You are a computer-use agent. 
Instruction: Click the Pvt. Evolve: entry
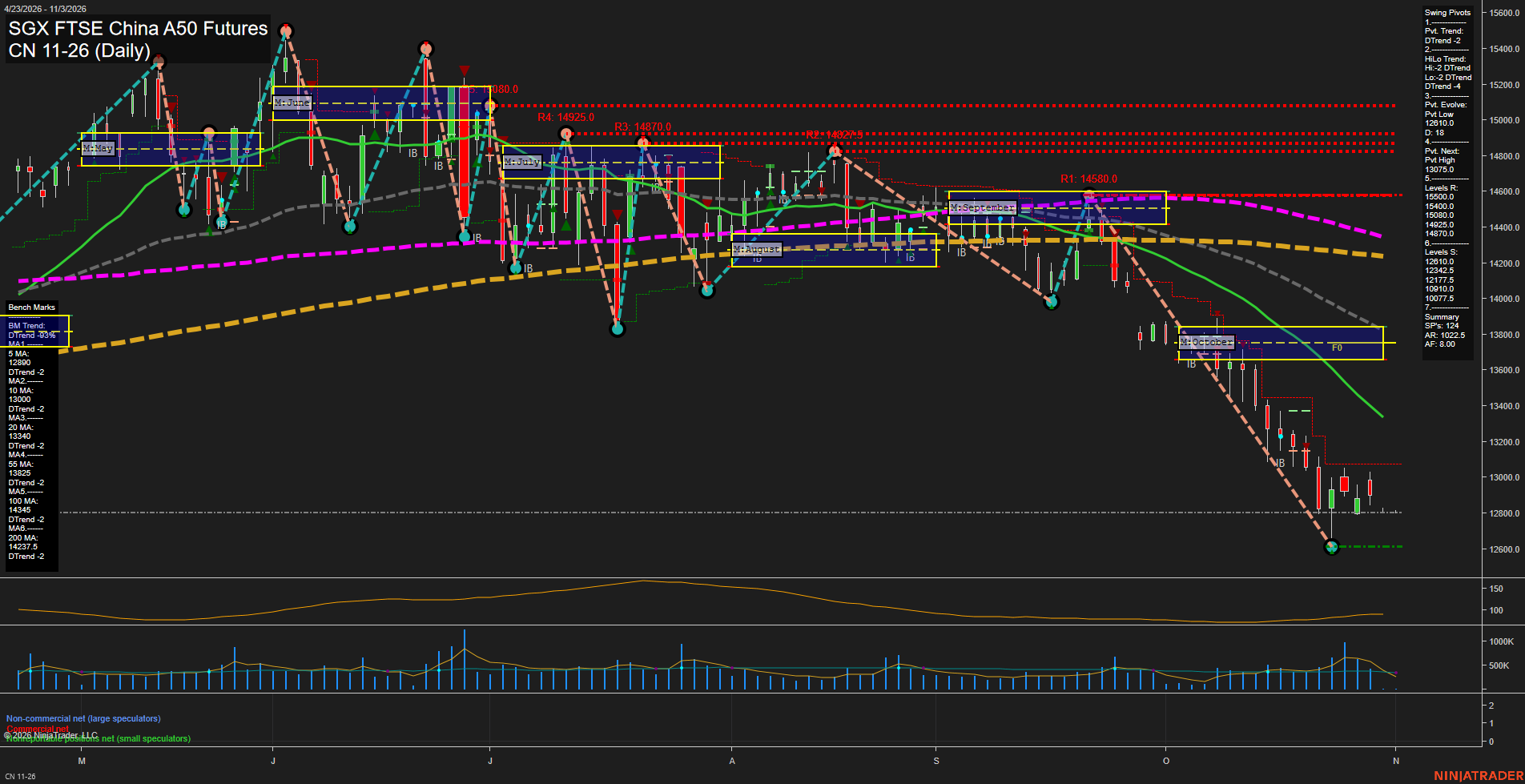coord(1446,105)
